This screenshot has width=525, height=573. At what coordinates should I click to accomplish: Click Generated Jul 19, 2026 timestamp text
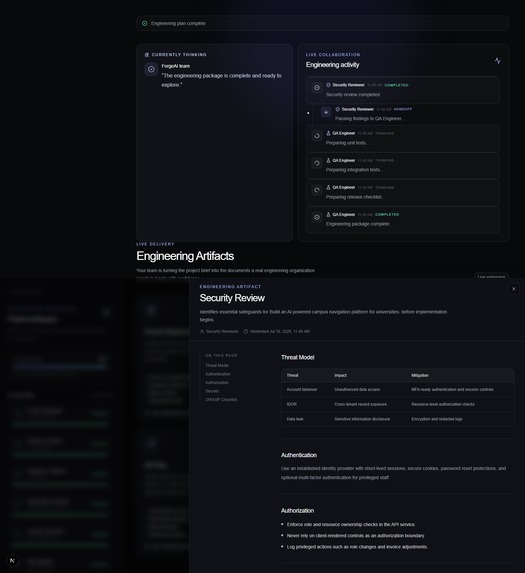(279, 331)
